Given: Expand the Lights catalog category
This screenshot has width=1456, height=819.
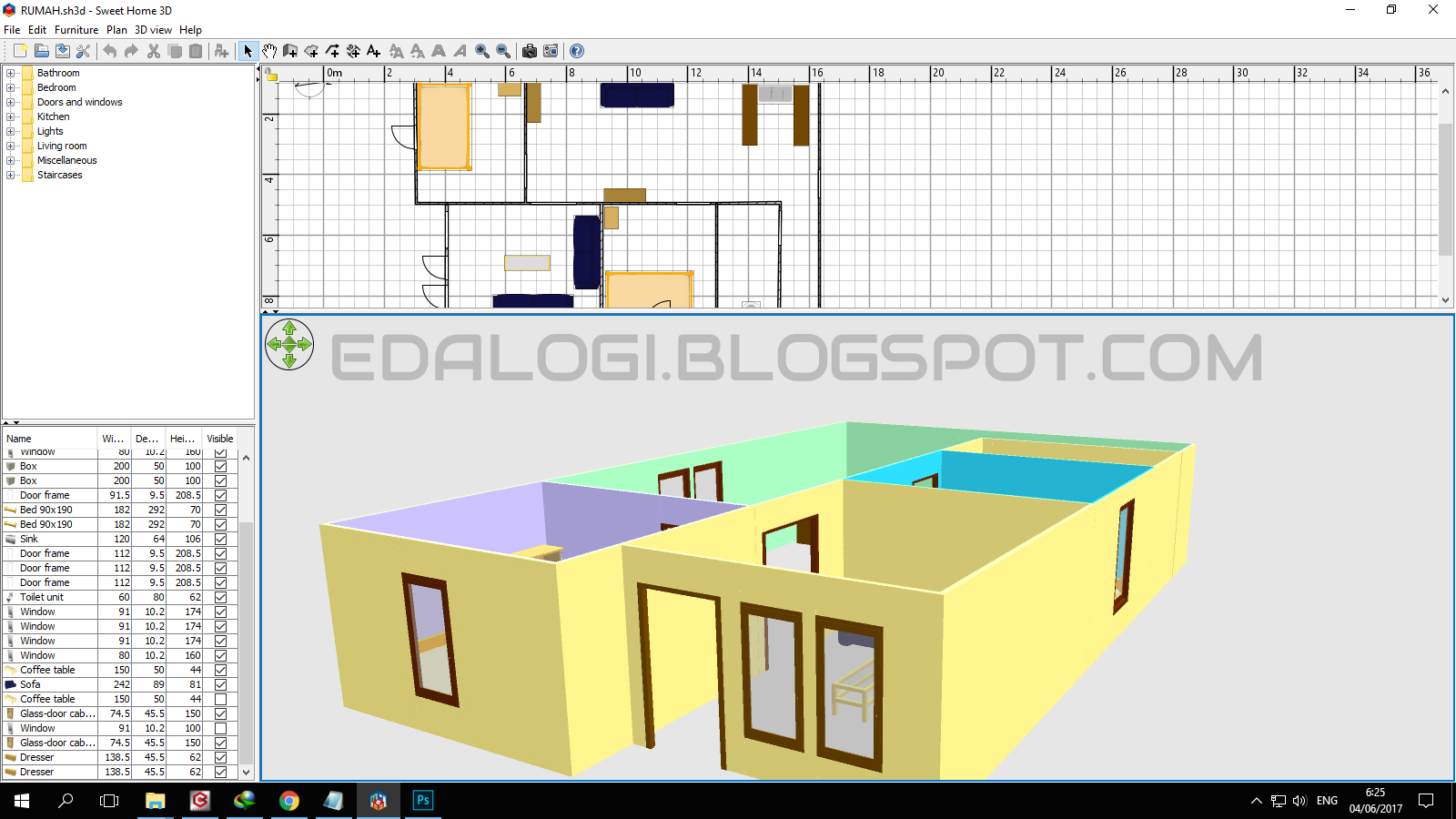Looking at the screenshot, I should click(x=10, y=131).
